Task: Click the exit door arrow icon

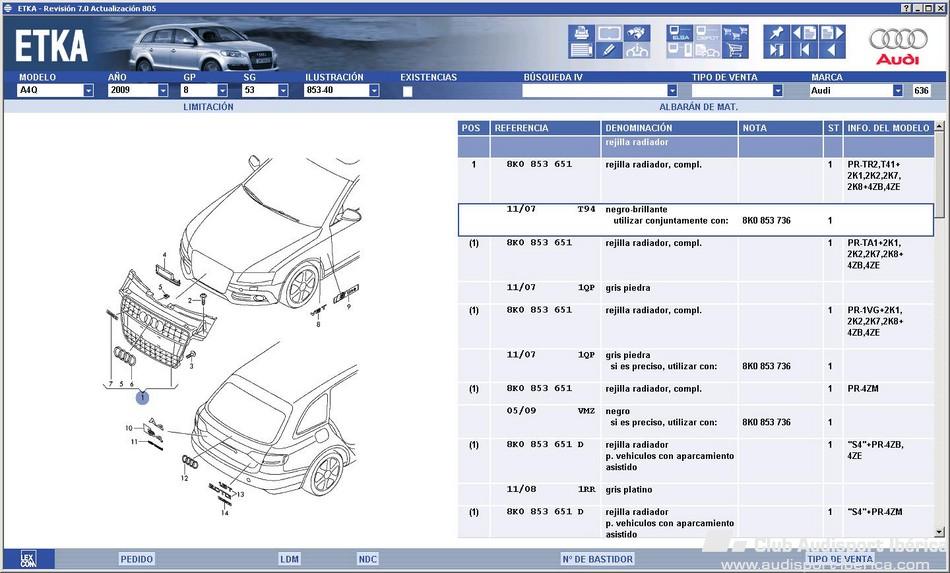Action: [776, 50]
